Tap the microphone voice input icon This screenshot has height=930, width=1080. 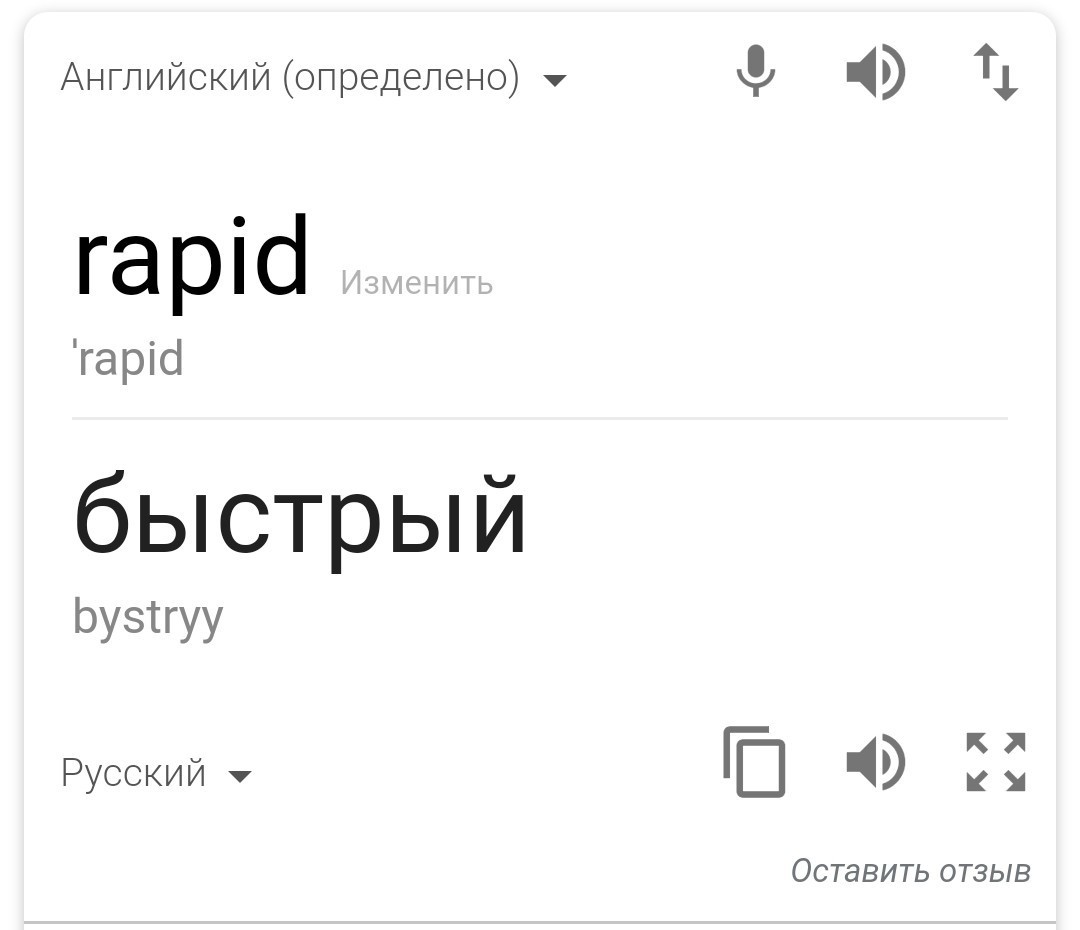point(755,72)
